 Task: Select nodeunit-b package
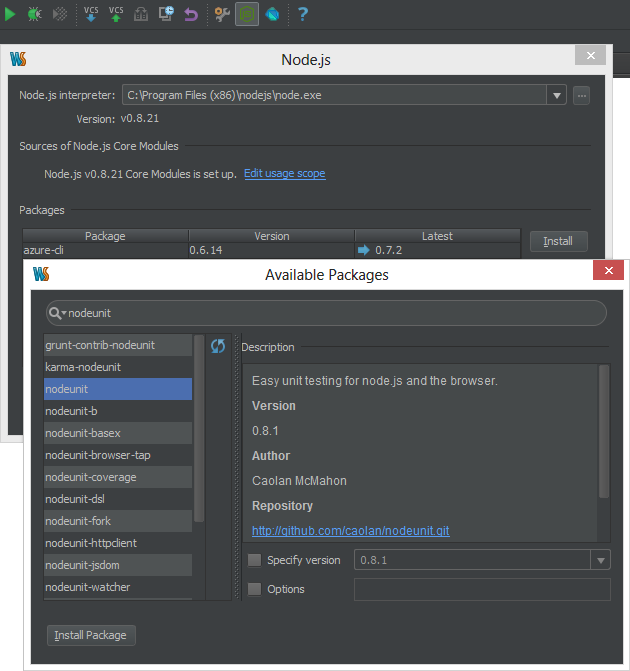118,411
